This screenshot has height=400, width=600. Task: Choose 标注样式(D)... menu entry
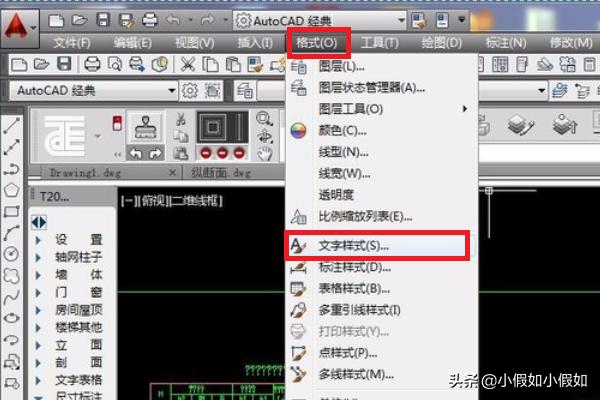coord(382,267)
